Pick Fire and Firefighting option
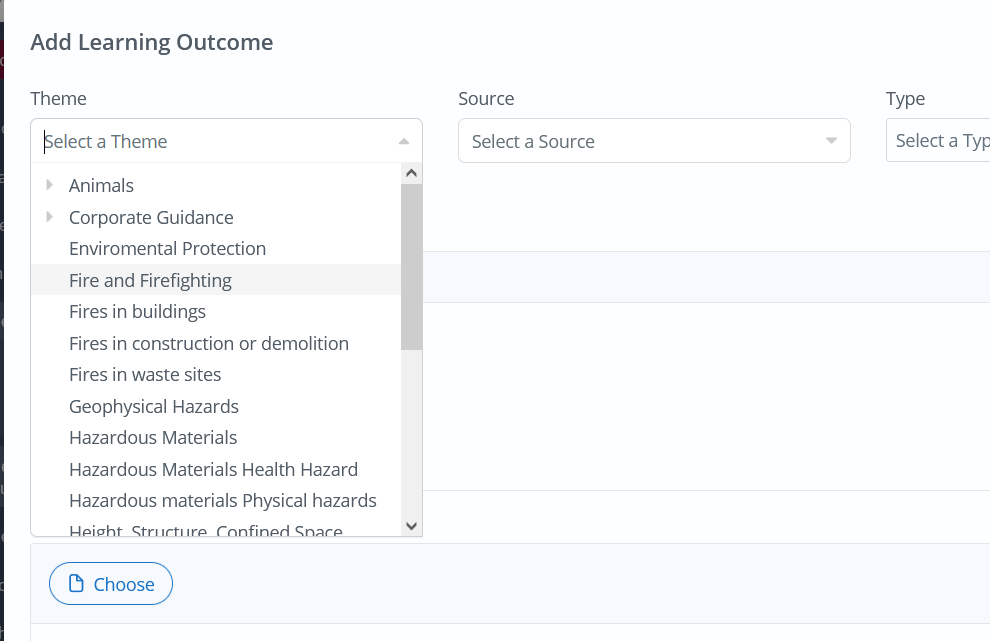This screenshot has width=990, height=641. coord(150,280)
